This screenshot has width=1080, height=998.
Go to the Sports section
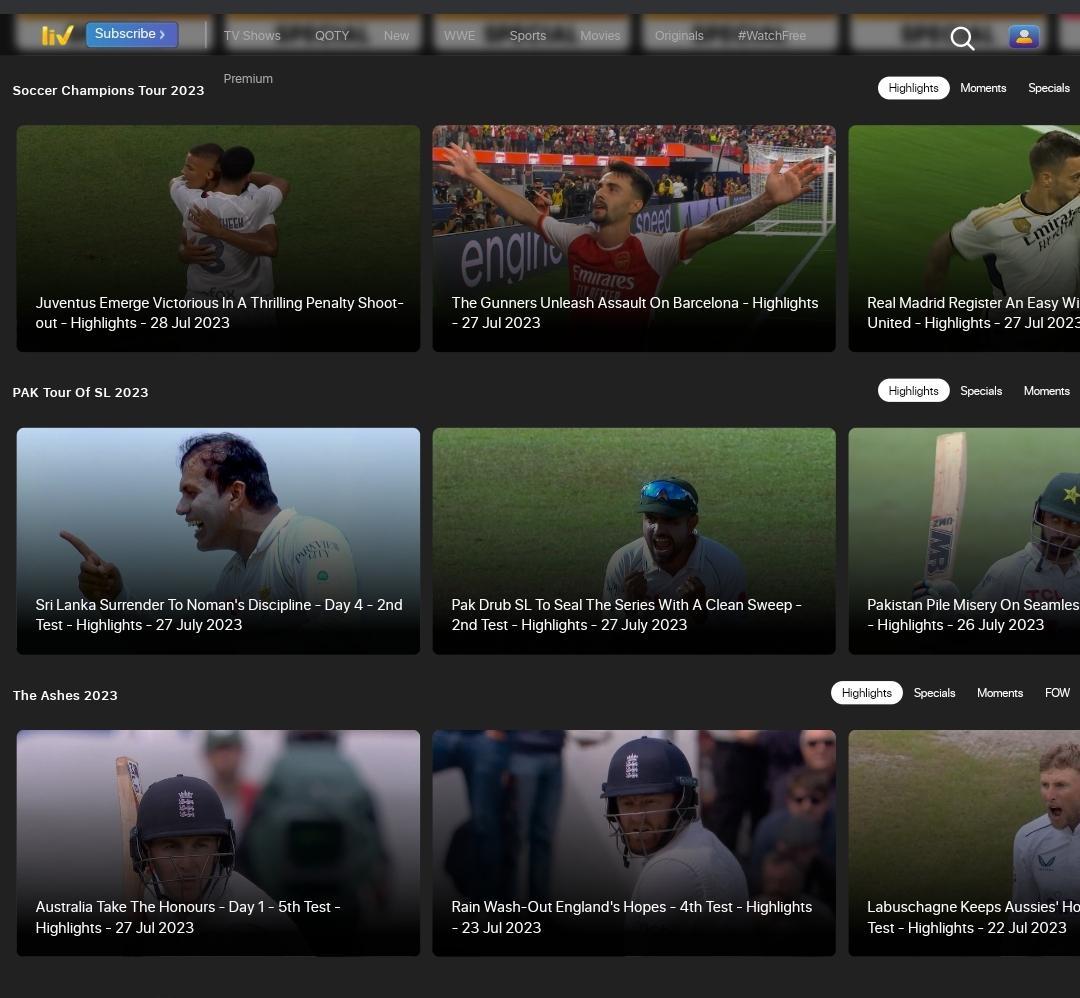pos(528,36)
